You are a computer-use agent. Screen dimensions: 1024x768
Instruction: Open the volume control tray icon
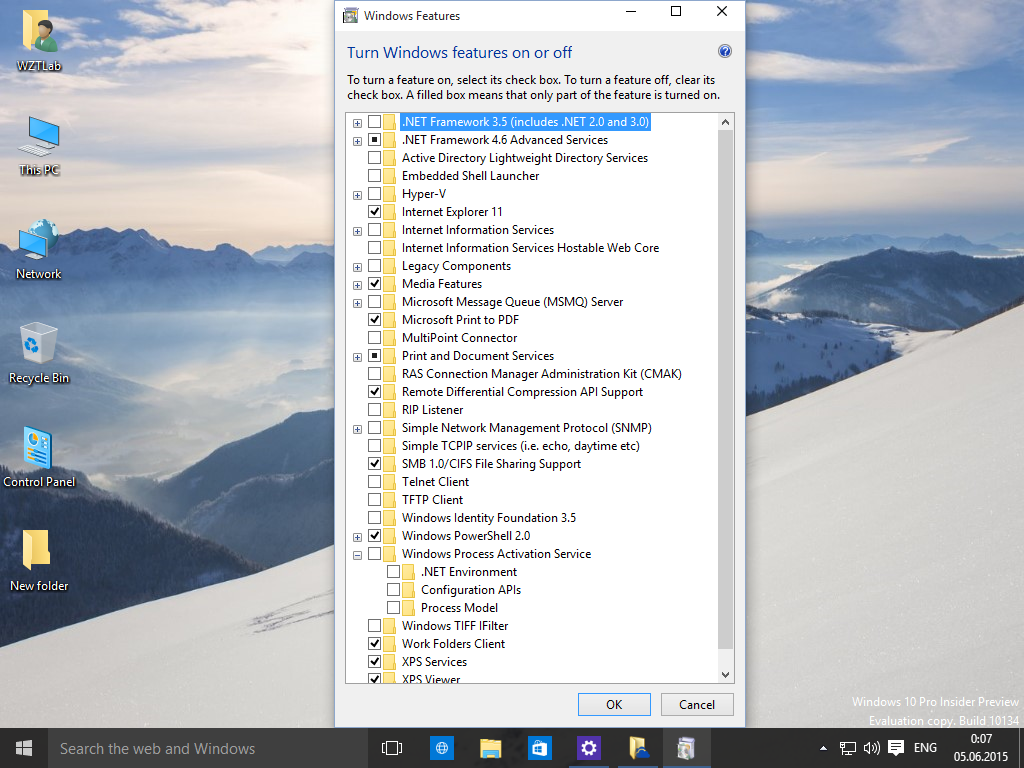pos(872,748)
